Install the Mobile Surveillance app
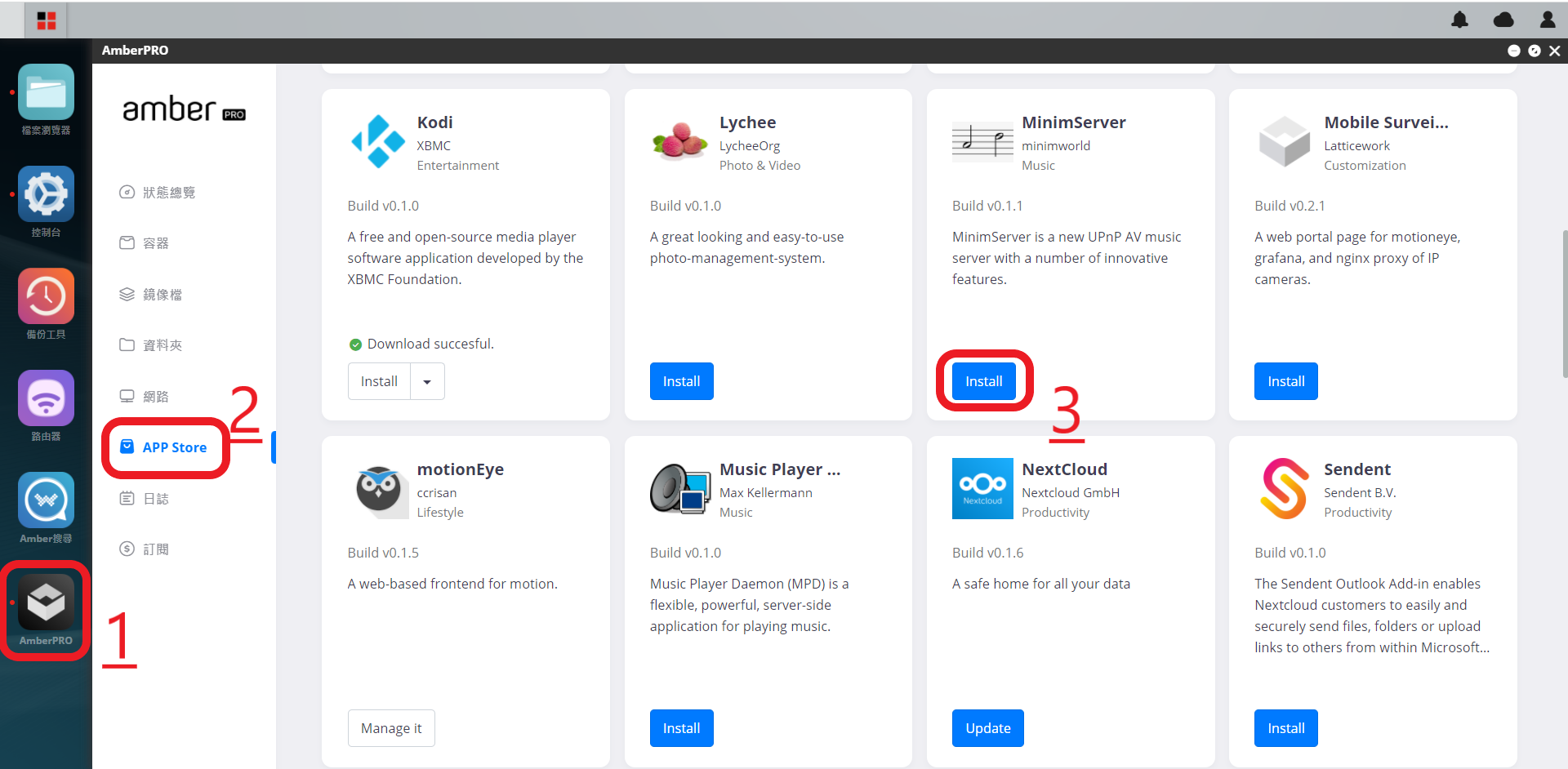The height and width of the screenshot is (769, 1568). (x=1286, y=381)
